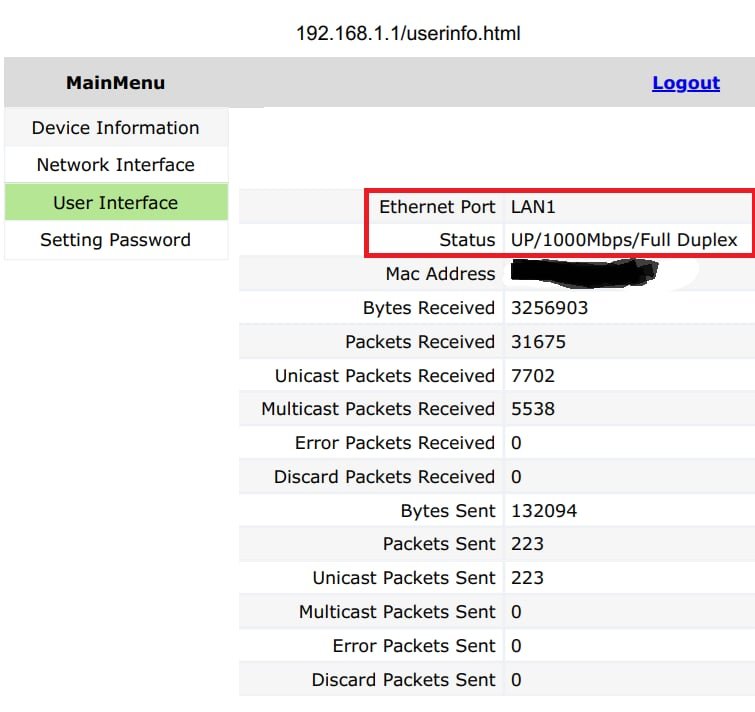The width and height of the screenshot is (755, 712).
Task: Click the MainMenu header
Action: pos(115,83)
